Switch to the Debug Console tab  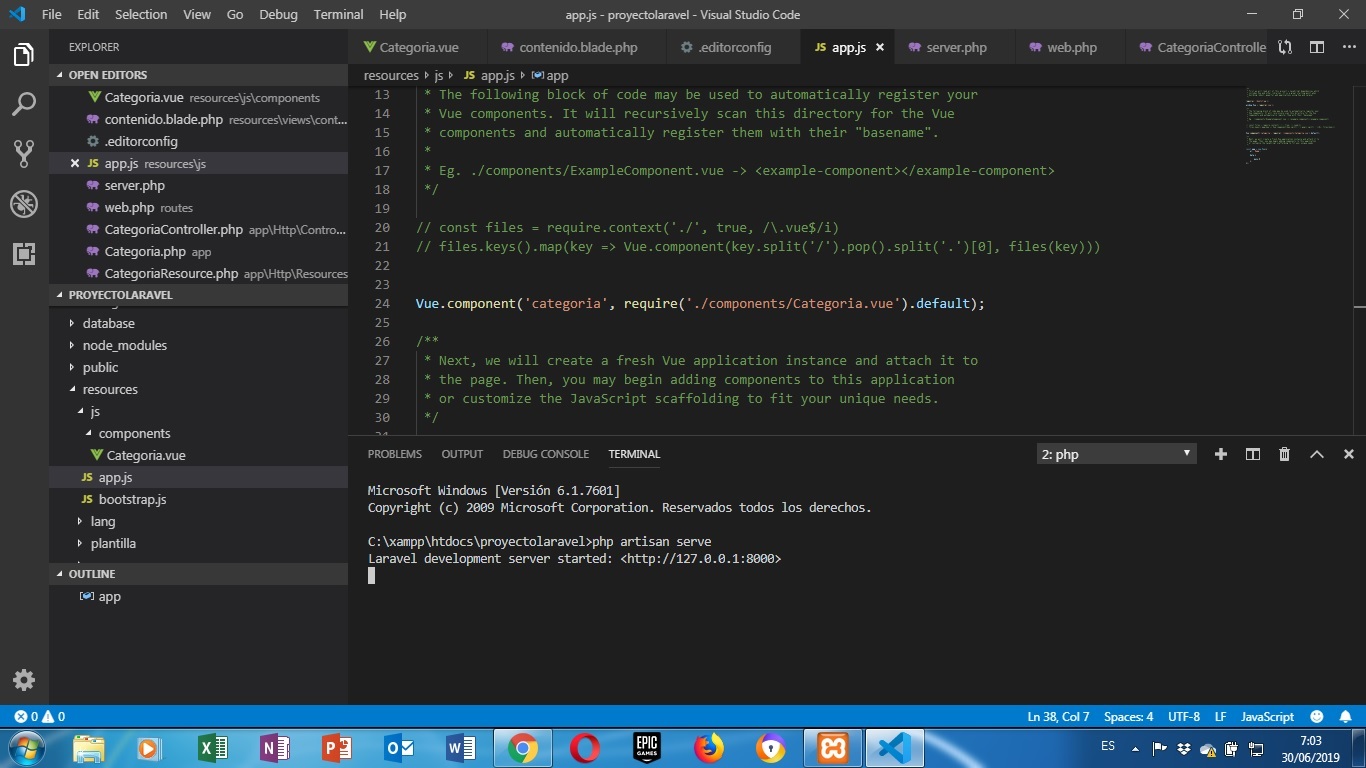click(545, 454)
